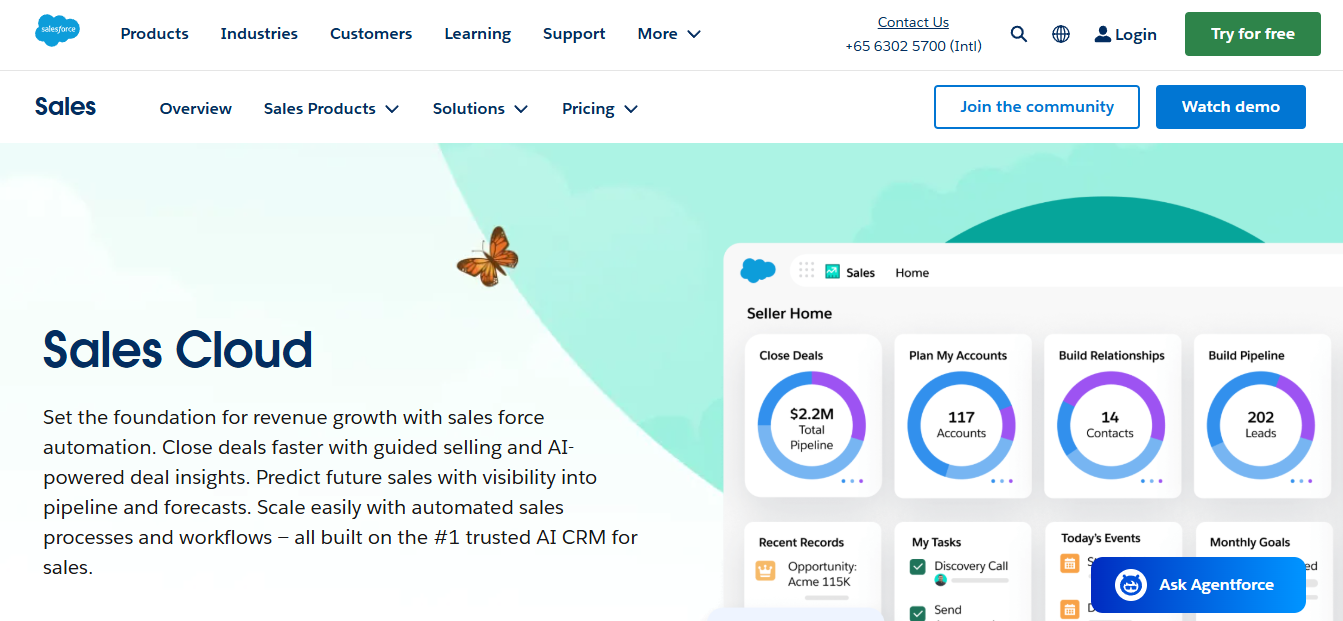This screenshot has height=621, width=1343.
Task: Click the Sales app name in the dashboard bar
Action: [x=860, y=272]
